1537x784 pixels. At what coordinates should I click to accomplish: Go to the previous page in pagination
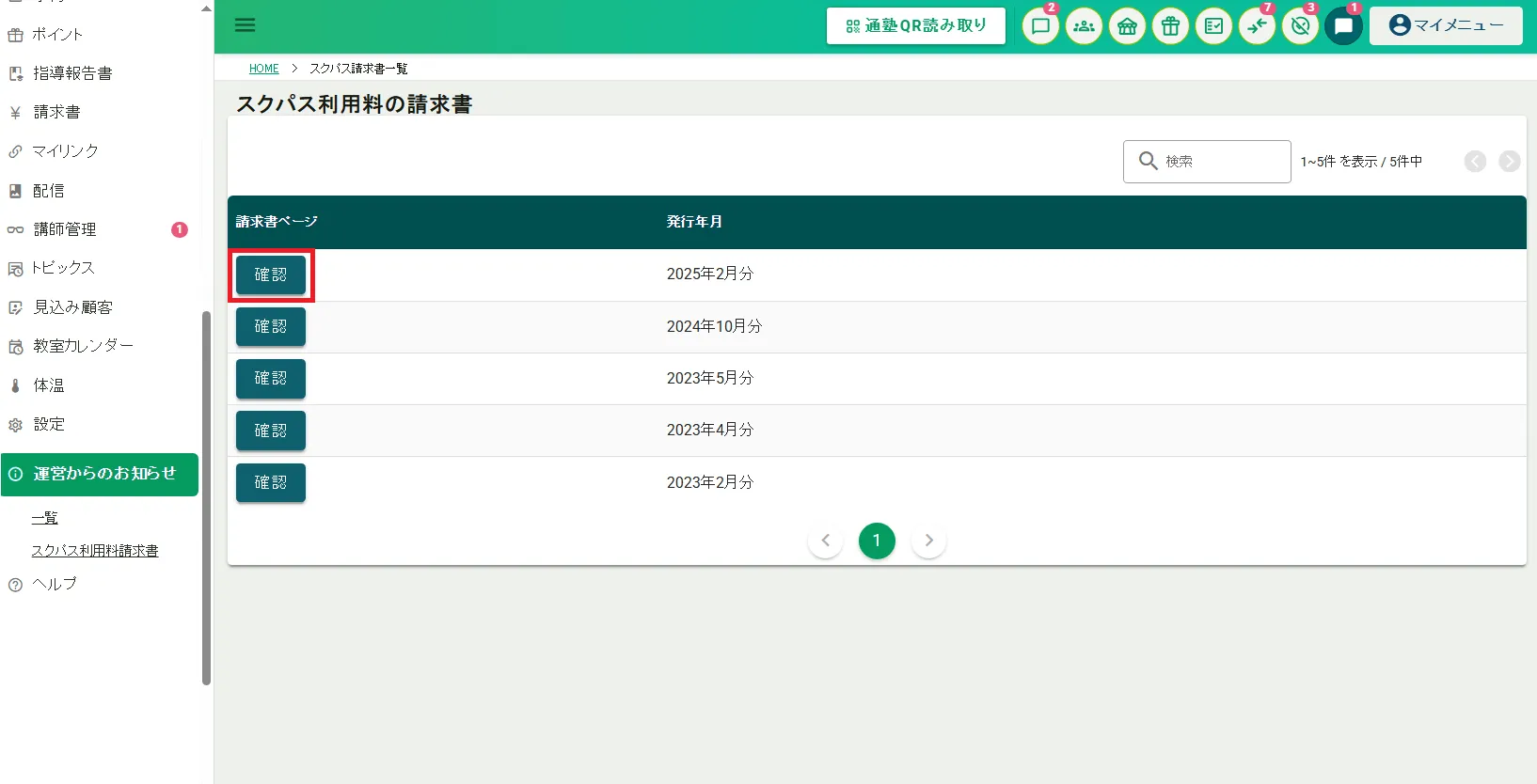pyautogui.click(x=826, y=541)
